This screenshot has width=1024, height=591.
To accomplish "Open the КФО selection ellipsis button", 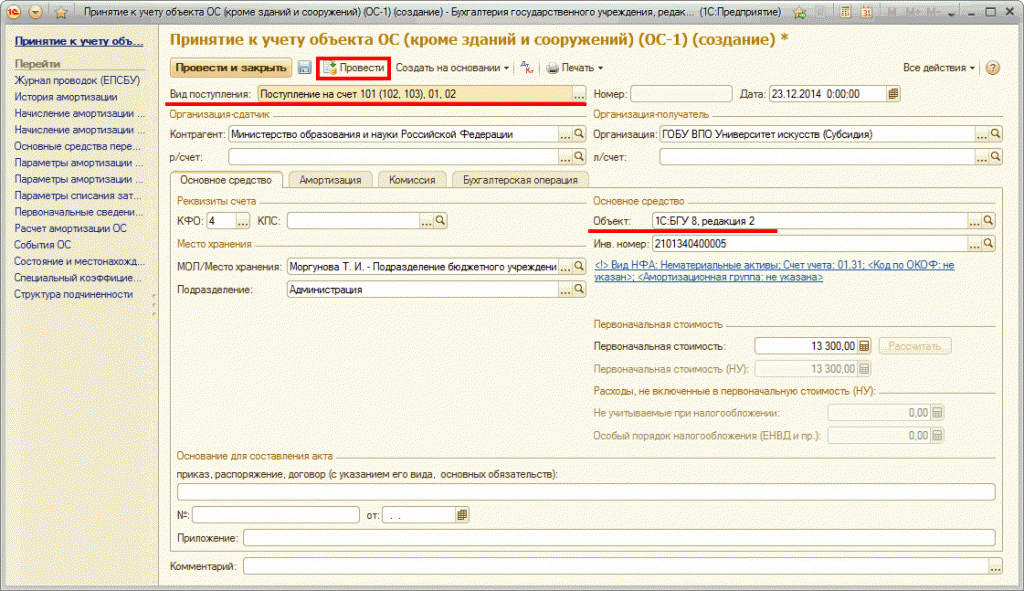I will [242, 221].
